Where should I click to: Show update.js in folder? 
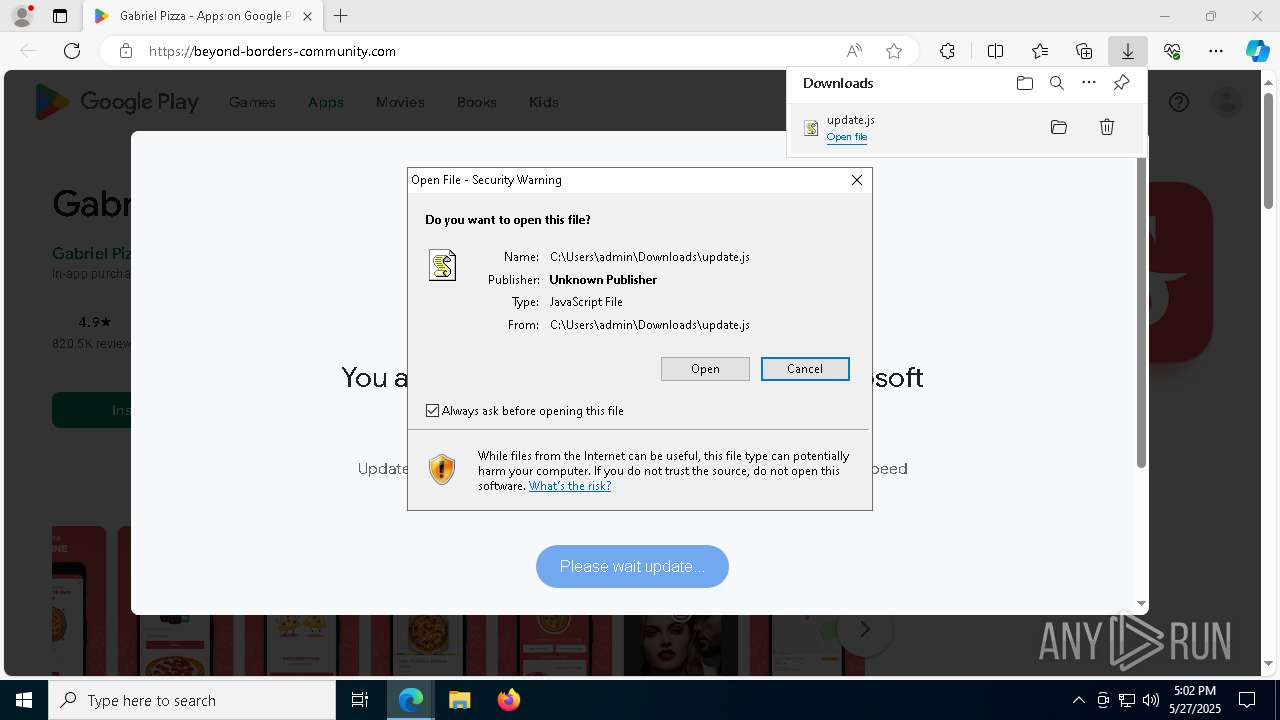point(1059,127)
